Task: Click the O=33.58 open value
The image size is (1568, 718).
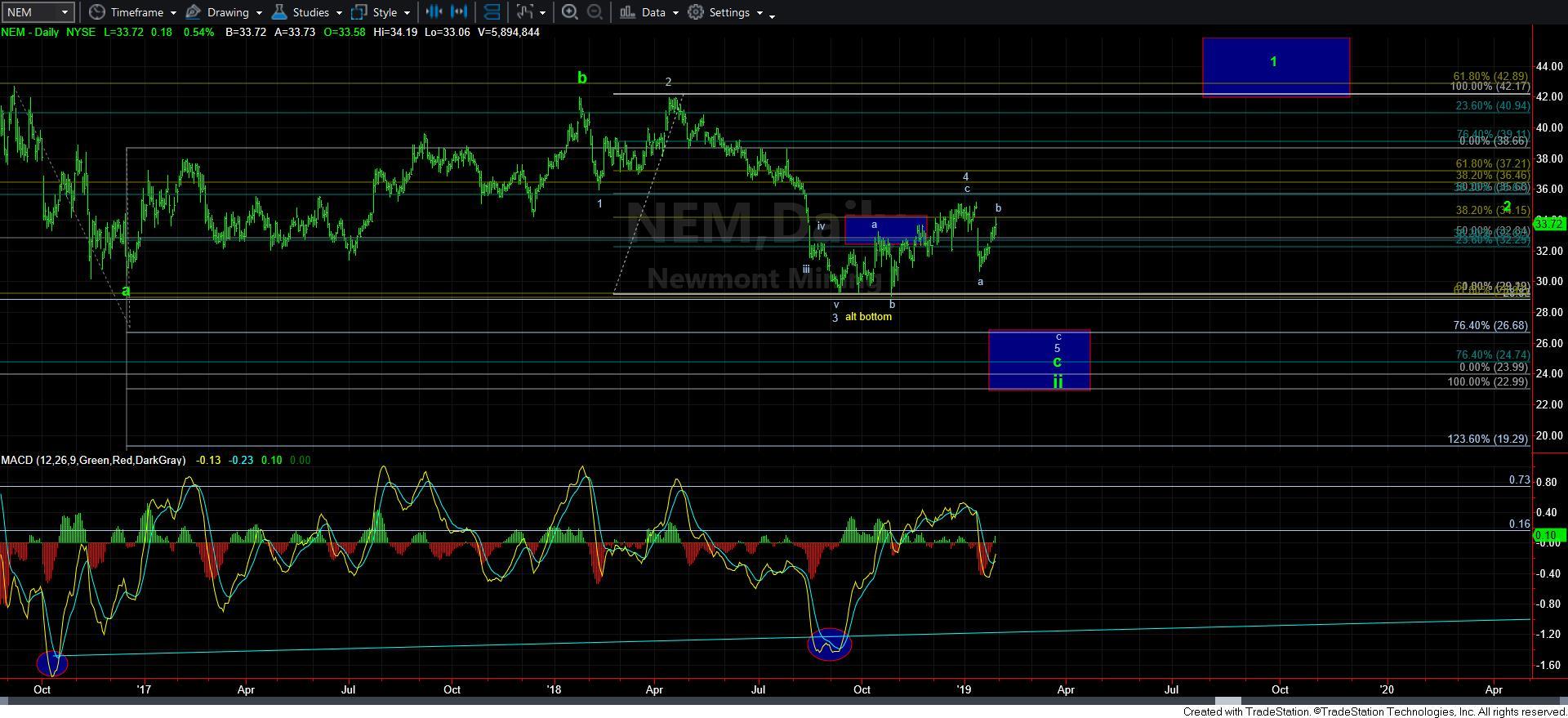Action: pos(343,32)
